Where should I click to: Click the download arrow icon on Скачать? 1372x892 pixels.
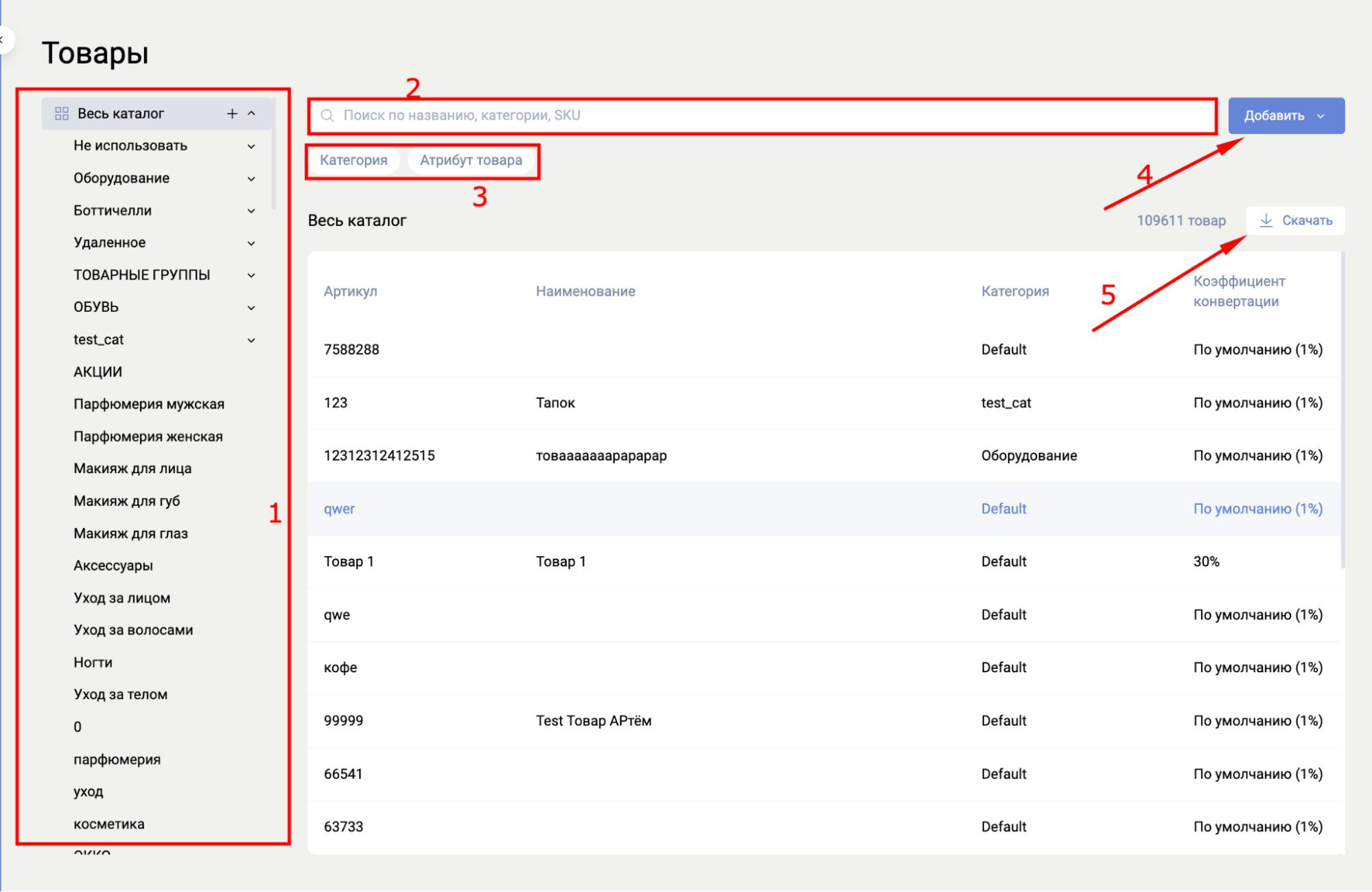1266,220
